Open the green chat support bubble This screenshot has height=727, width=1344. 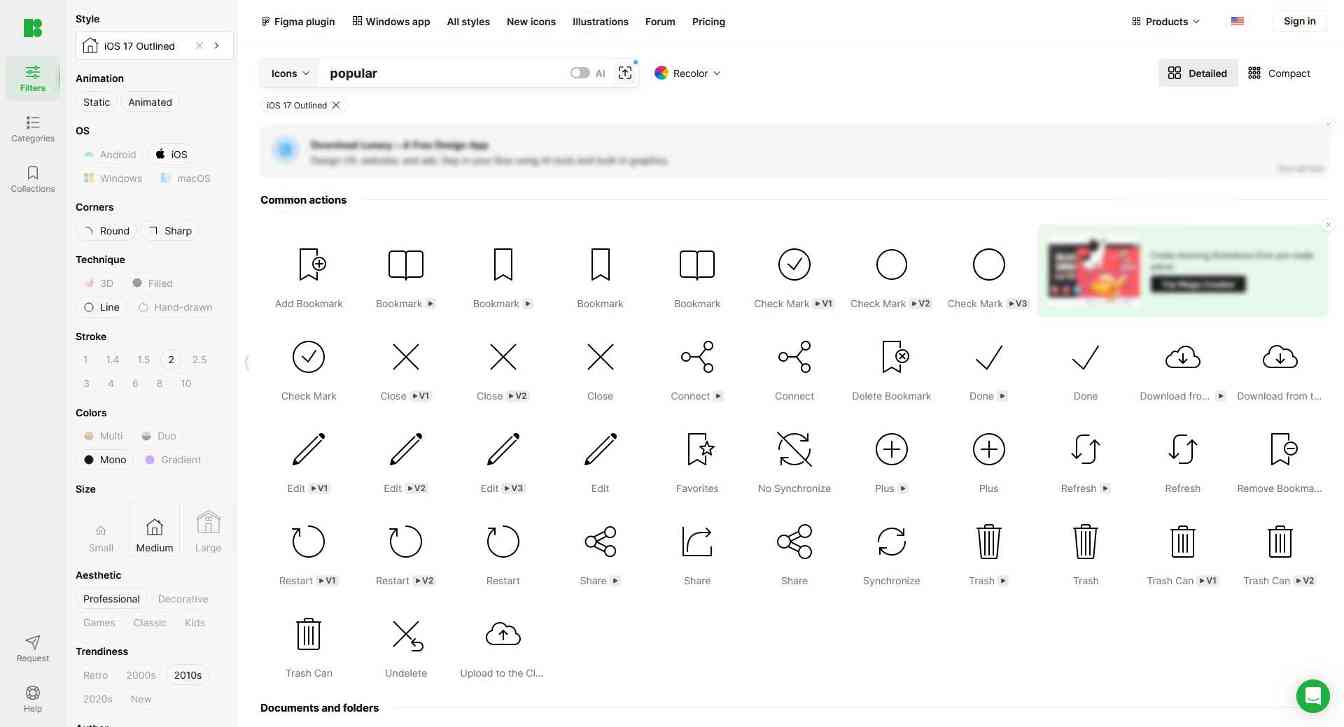pyautogui.click(x=1312, y=695)
